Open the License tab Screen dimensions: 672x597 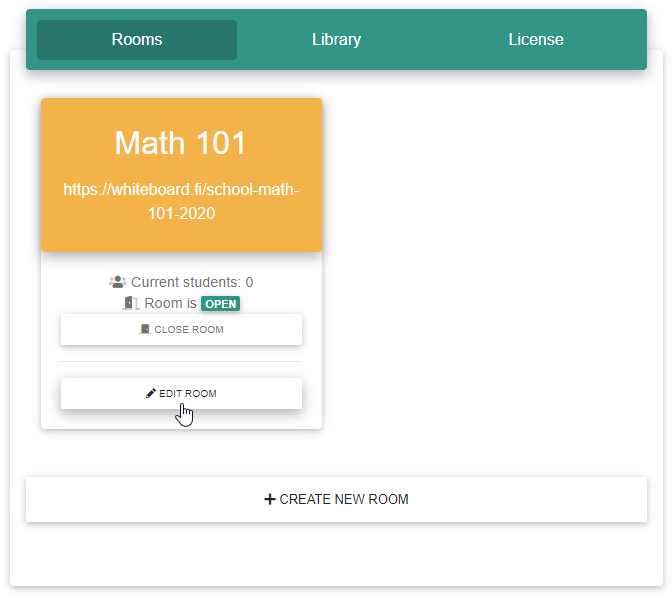pos(536,39)
